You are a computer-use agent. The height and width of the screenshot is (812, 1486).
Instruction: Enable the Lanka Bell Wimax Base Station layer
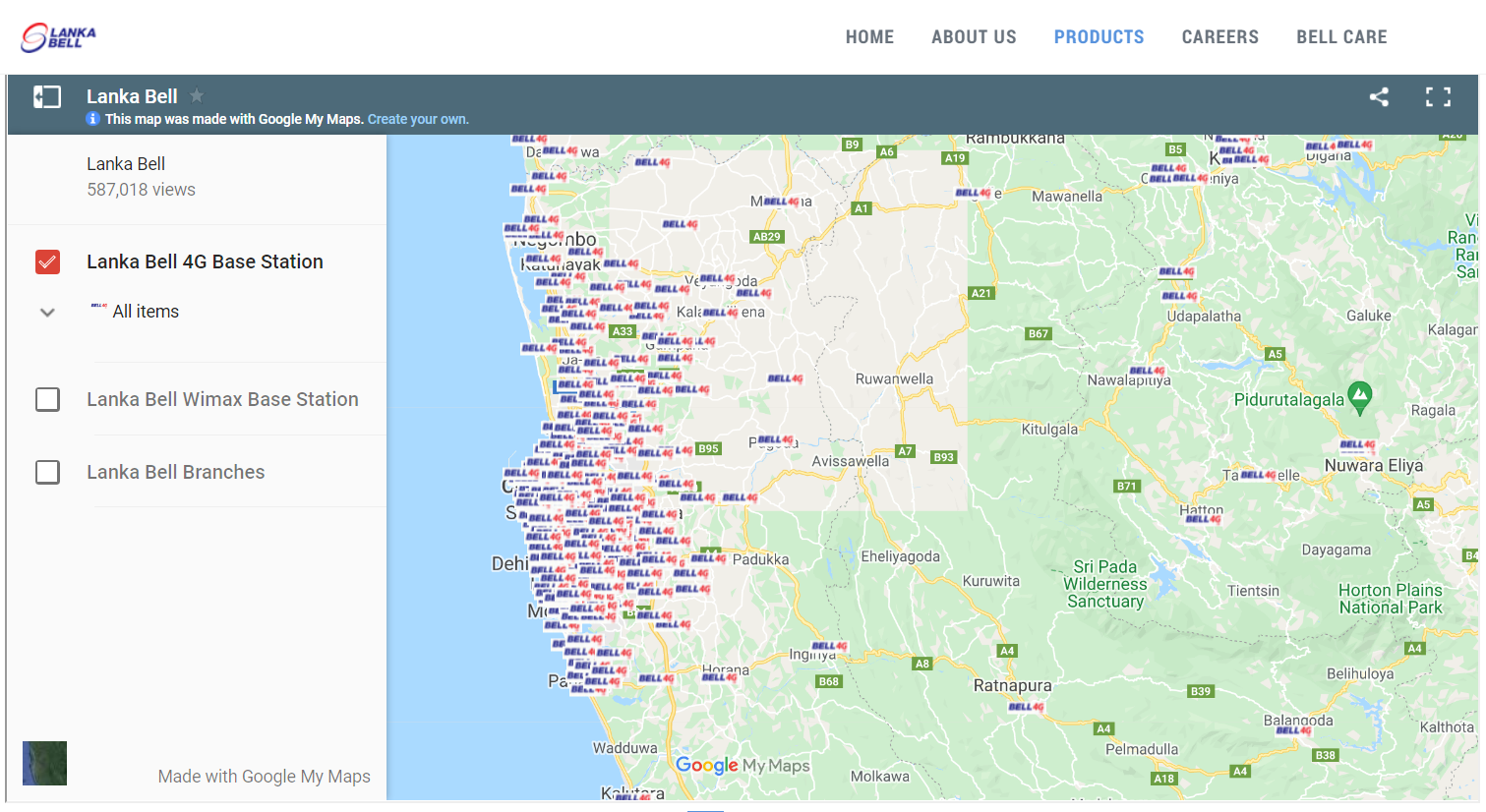pyautogui.click(x=47, y=399)
